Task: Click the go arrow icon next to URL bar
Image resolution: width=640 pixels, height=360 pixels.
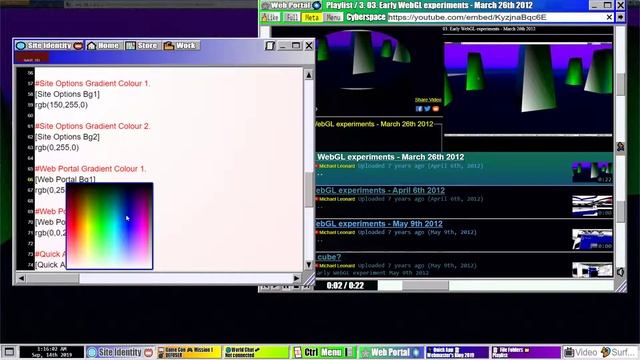Action: [x=620, y=17]
